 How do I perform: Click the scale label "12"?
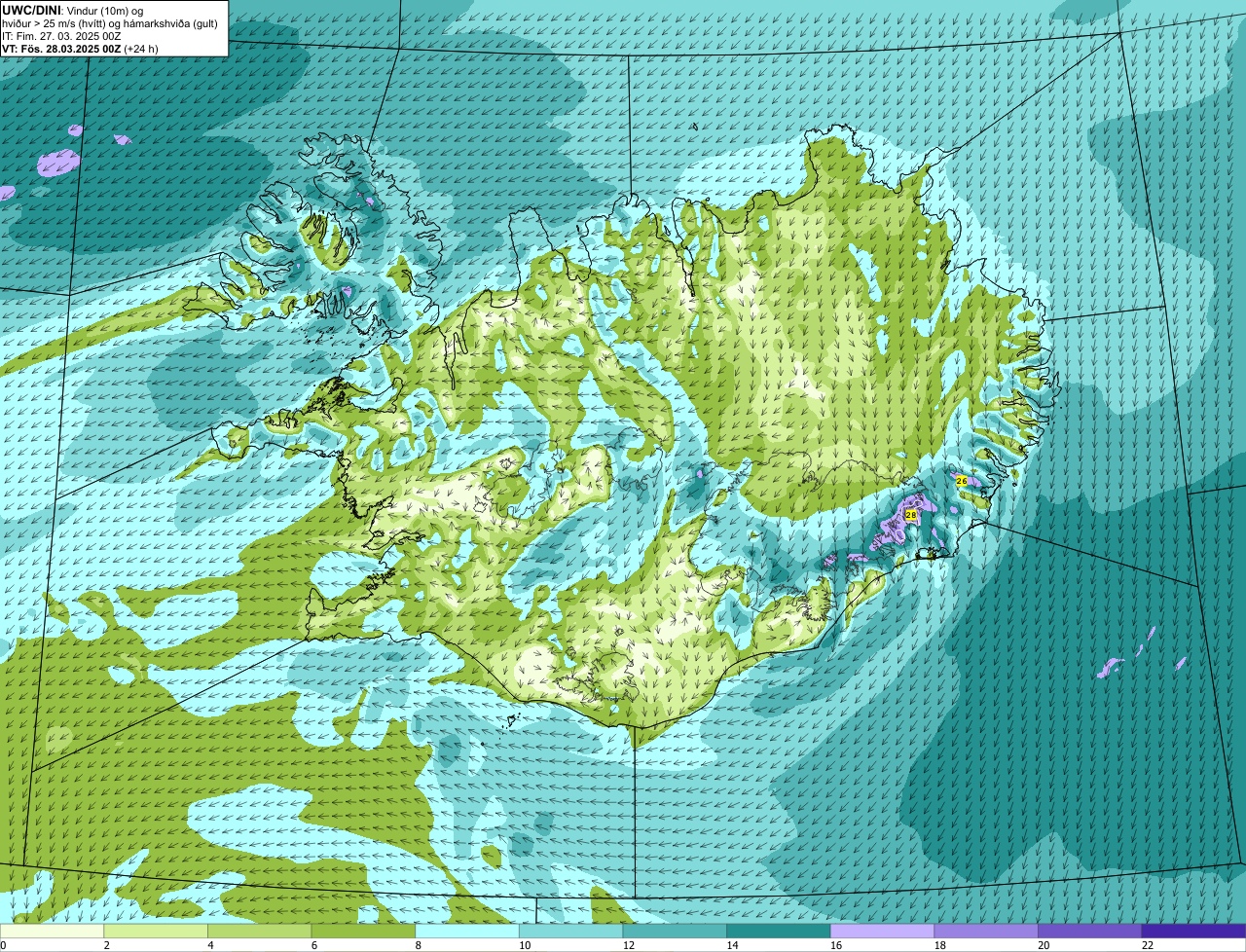pyautogui.click(x=629, y=945)
